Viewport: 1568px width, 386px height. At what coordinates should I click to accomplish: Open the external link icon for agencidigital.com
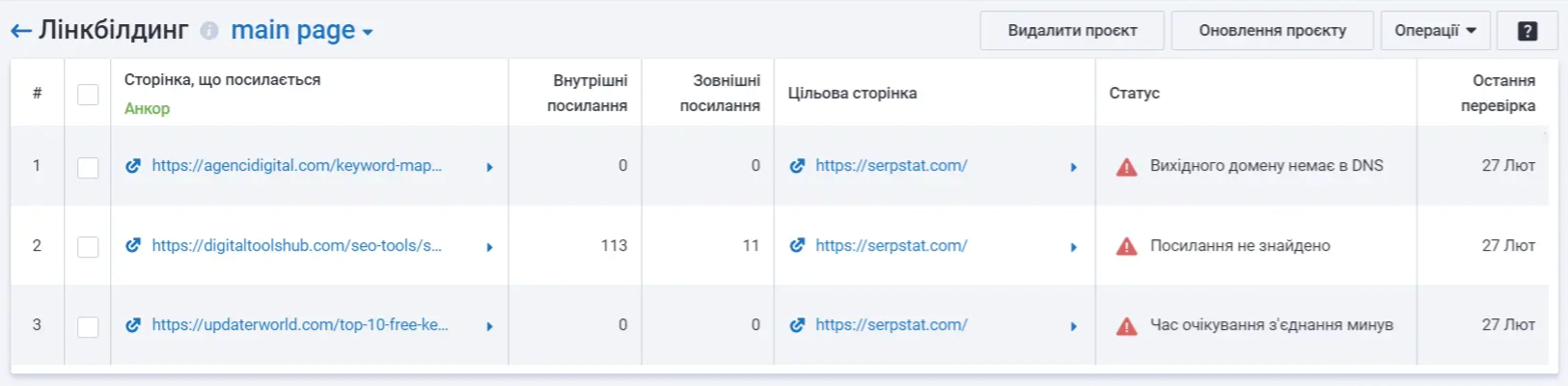point(133,166)
